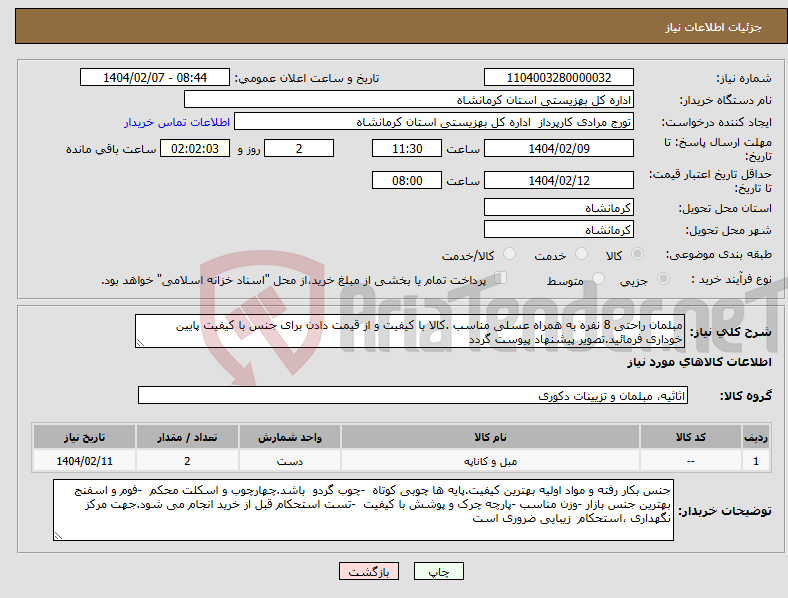The image size is (788, 598).
Task: Click the طبقه بندی موضوعی label
Action: coord(719,254)
